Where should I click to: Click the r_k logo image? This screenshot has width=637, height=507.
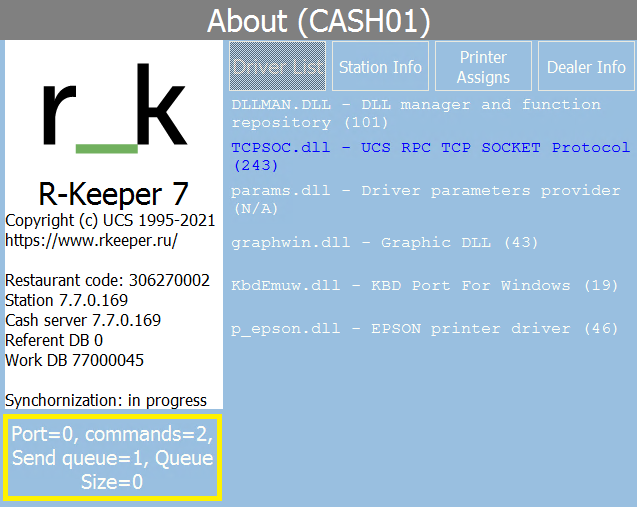coord(114,108)
